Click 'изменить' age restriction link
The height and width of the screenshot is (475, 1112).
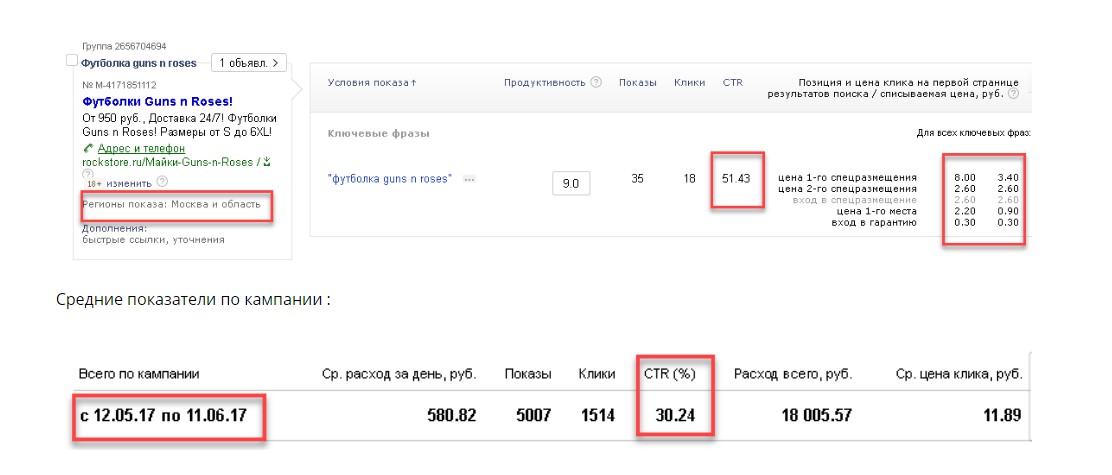point(130,183)
